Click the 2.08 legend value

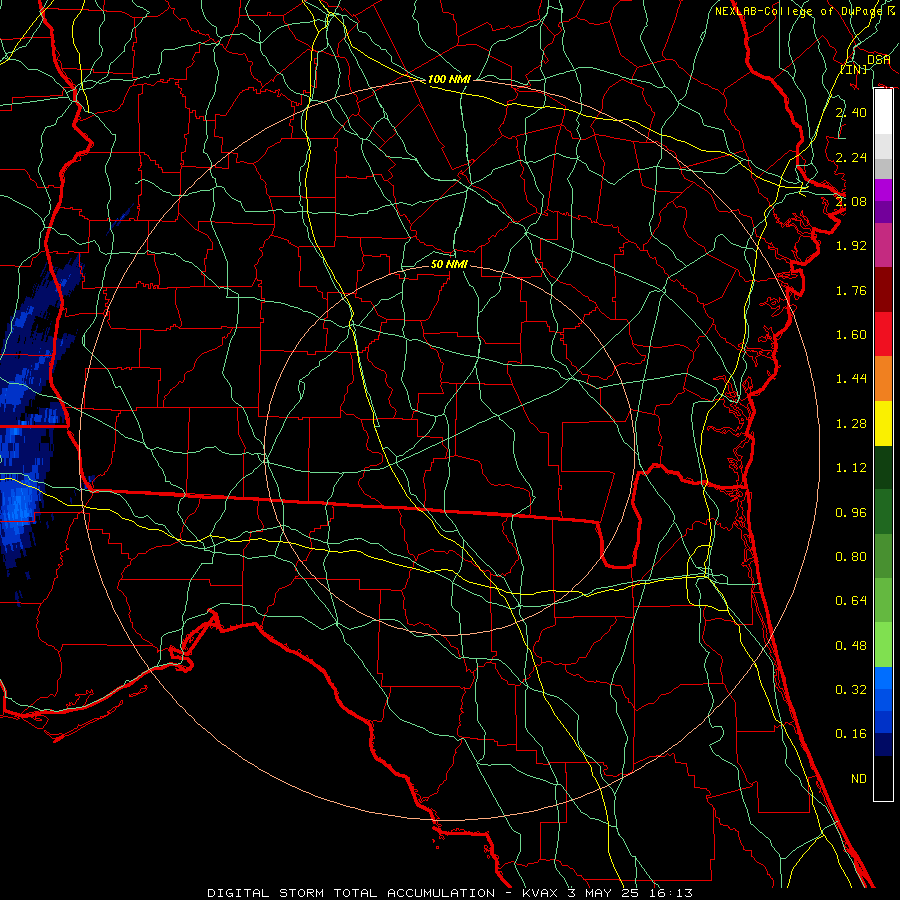[x=851, y=201]
